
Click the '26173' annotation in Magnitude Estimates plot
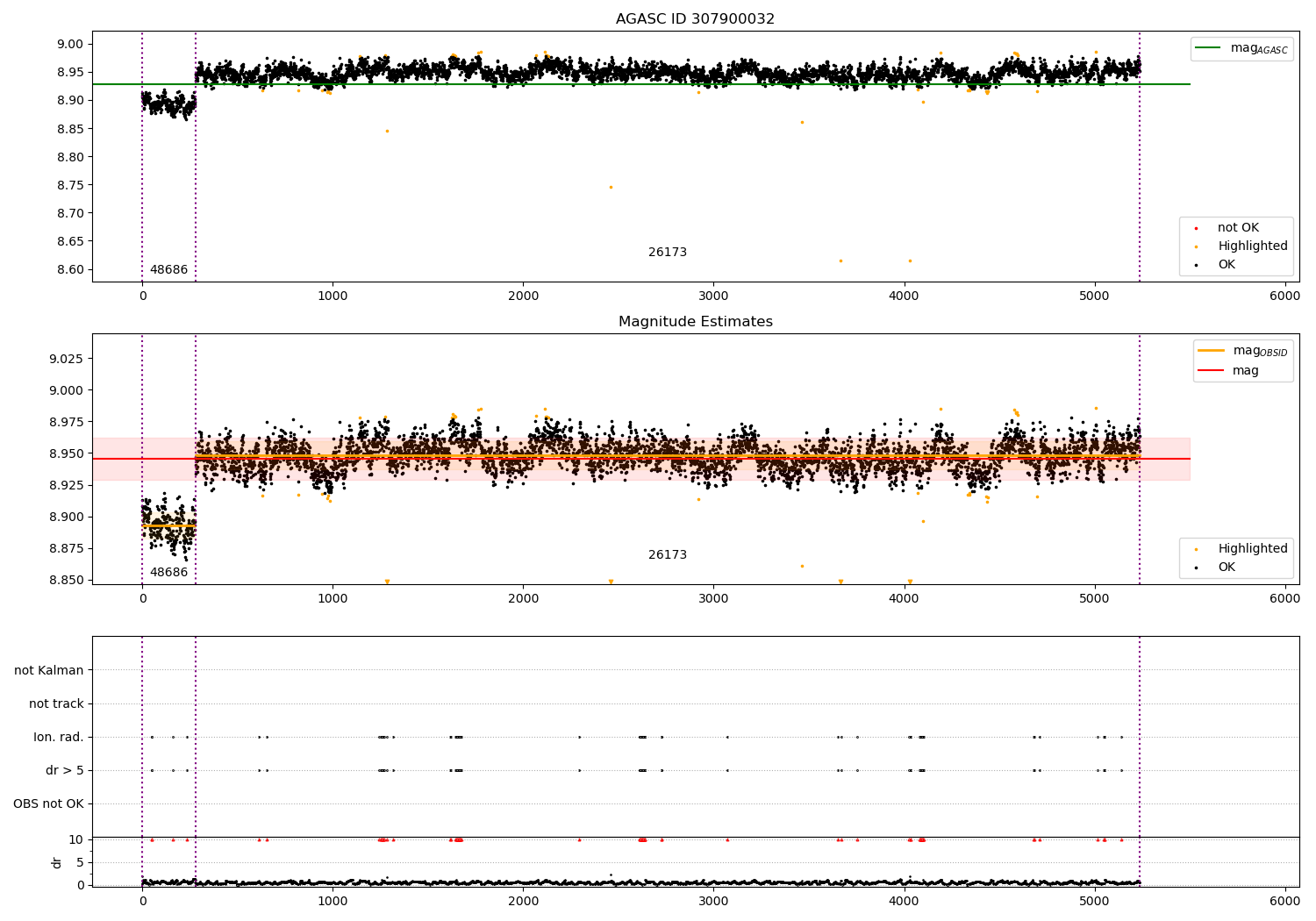(668, 554)
